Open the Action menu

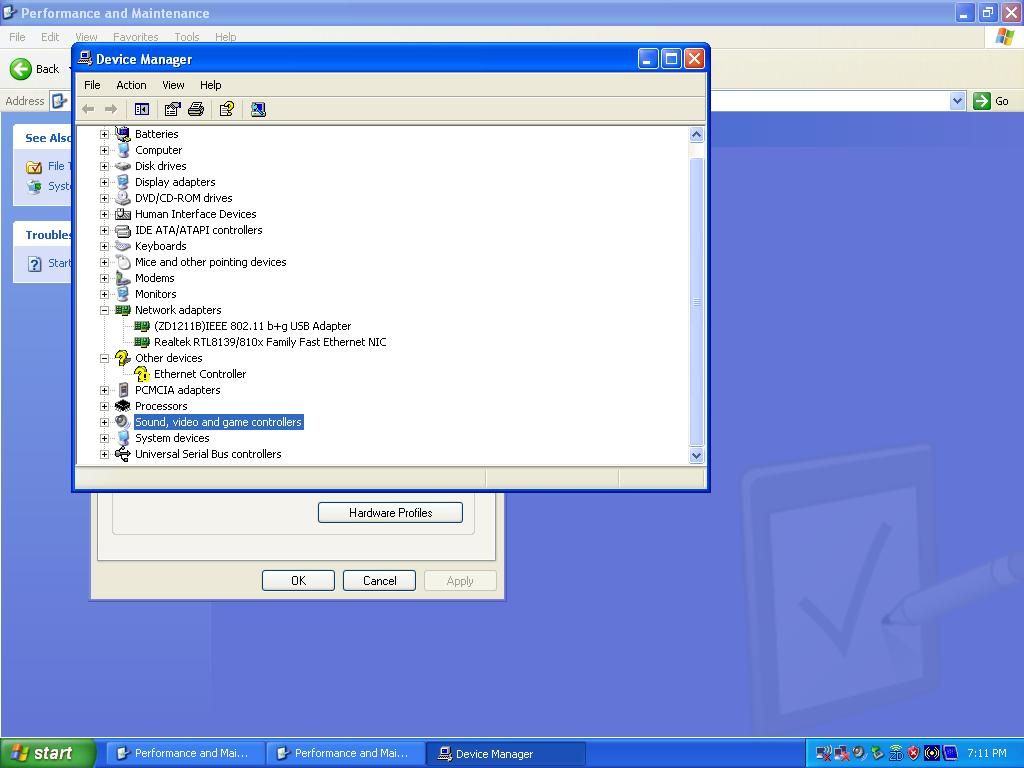[131, 85]
